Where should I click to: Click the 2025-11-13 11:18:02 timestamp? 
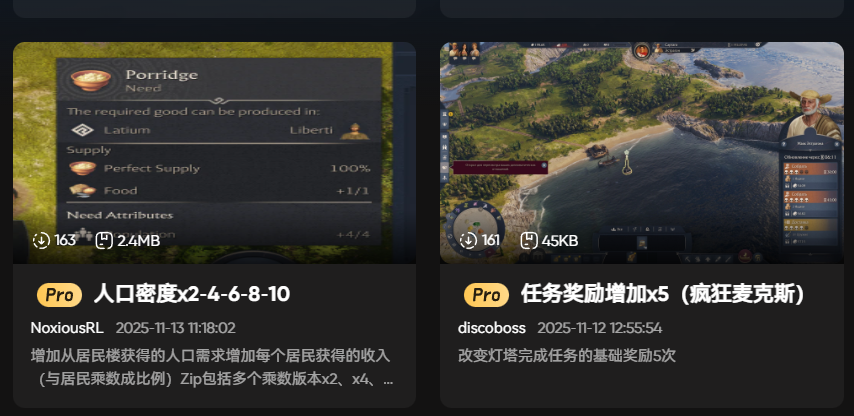pyautogui.click(x=175, y=328)
